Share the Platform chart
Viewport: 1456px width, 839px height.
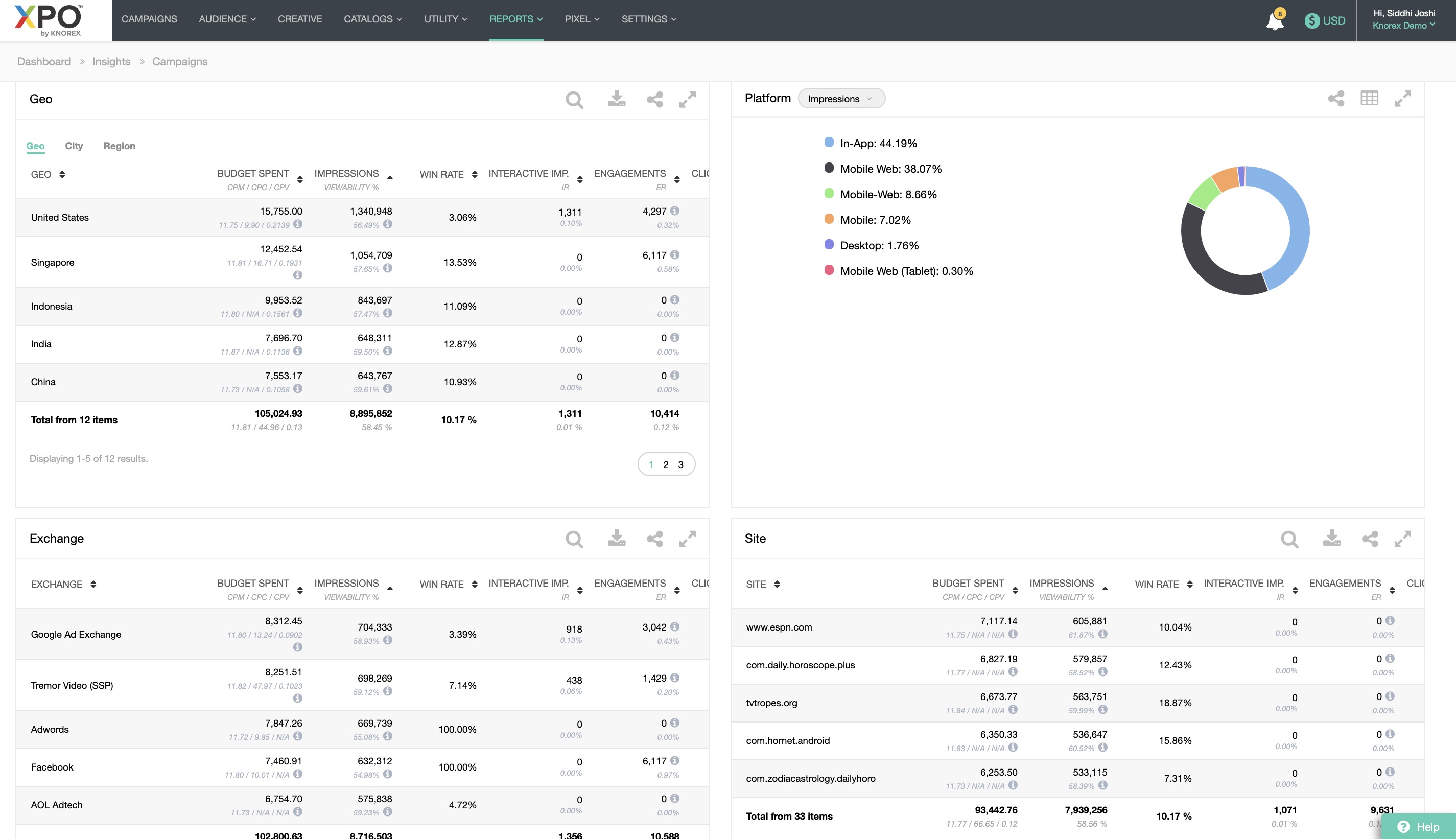(1335, 99)
